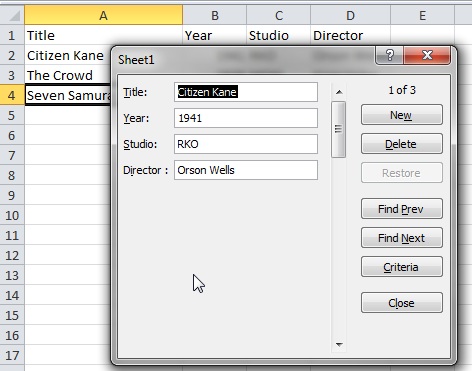Click the record scrollbar thumb
This screenshot has width=472, height=371.
pyautogui.click(x=338, y=129)
